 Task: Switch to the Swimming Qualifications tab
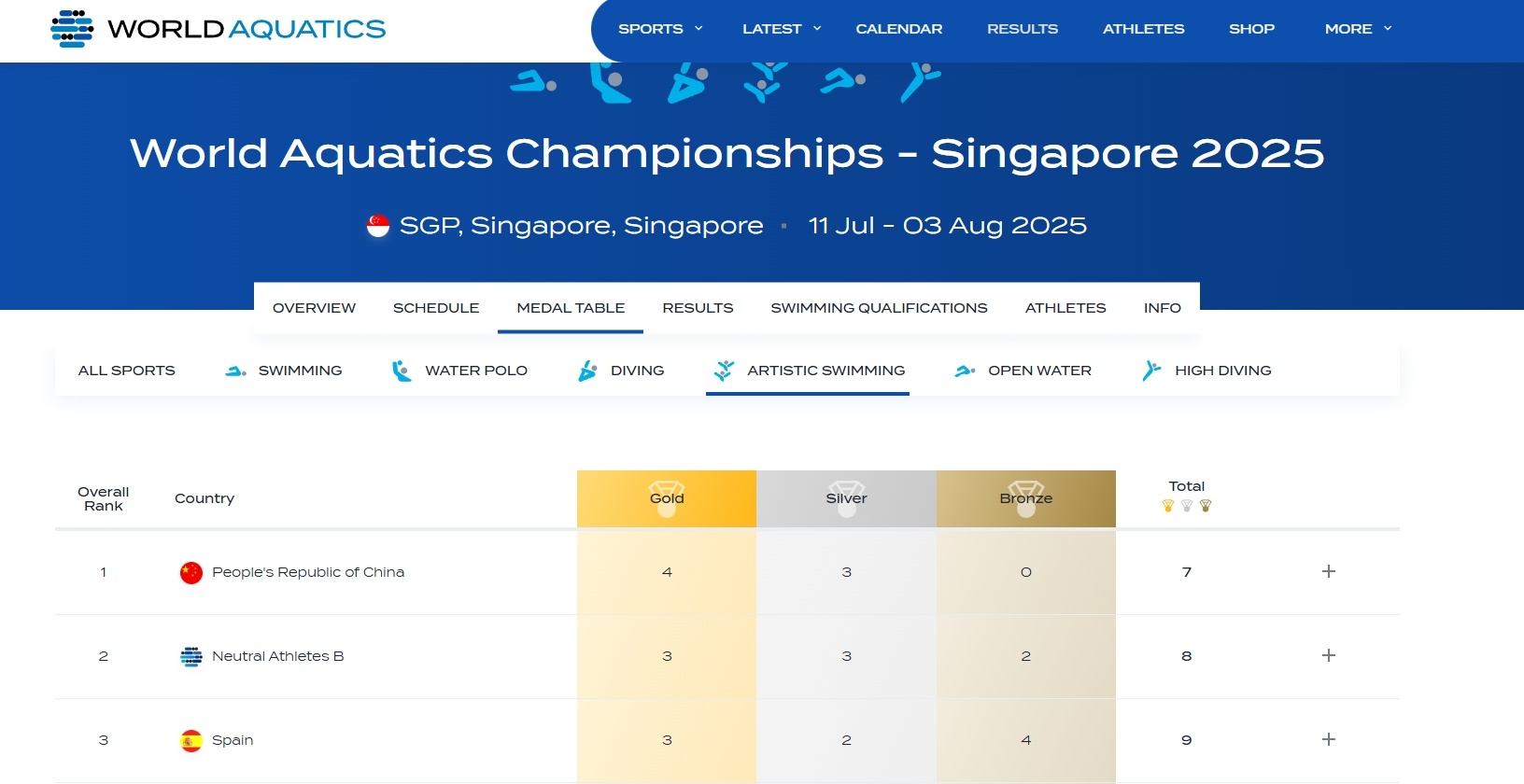click(879, 308)
